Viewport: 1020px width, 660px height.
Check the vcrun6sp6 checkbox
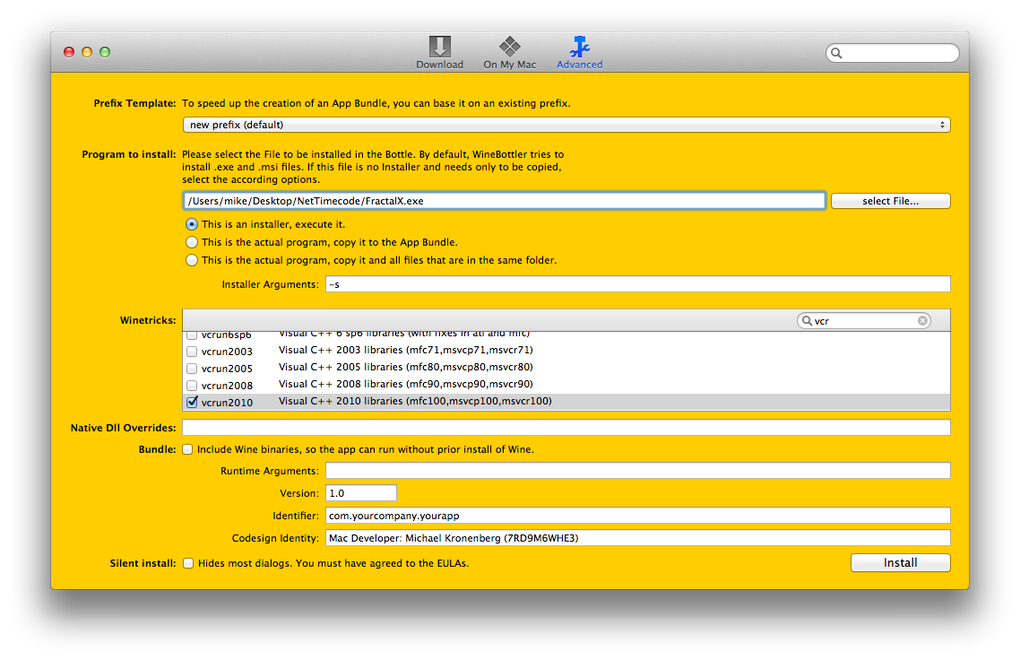pos(192,336)
